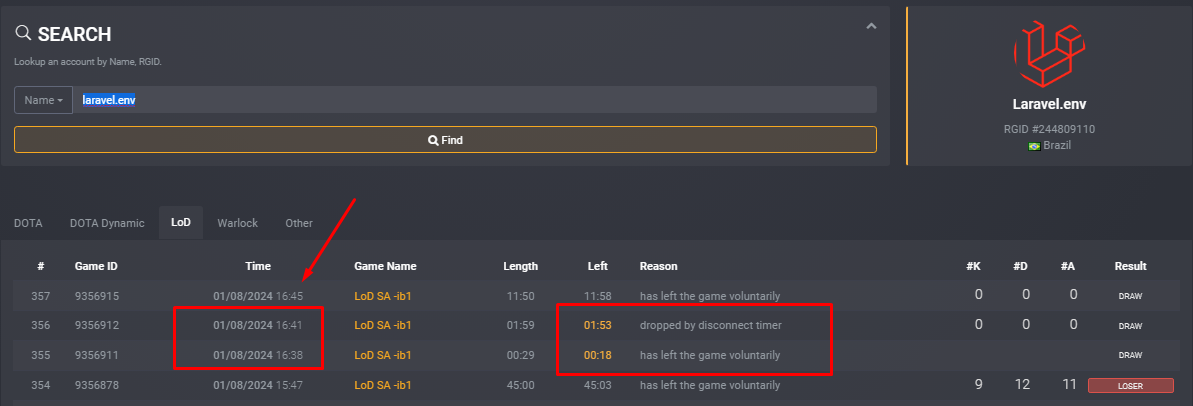Open the Other tab
Image resolution: width=1193 pixels, height=406 pixels.
pos(299,223)
